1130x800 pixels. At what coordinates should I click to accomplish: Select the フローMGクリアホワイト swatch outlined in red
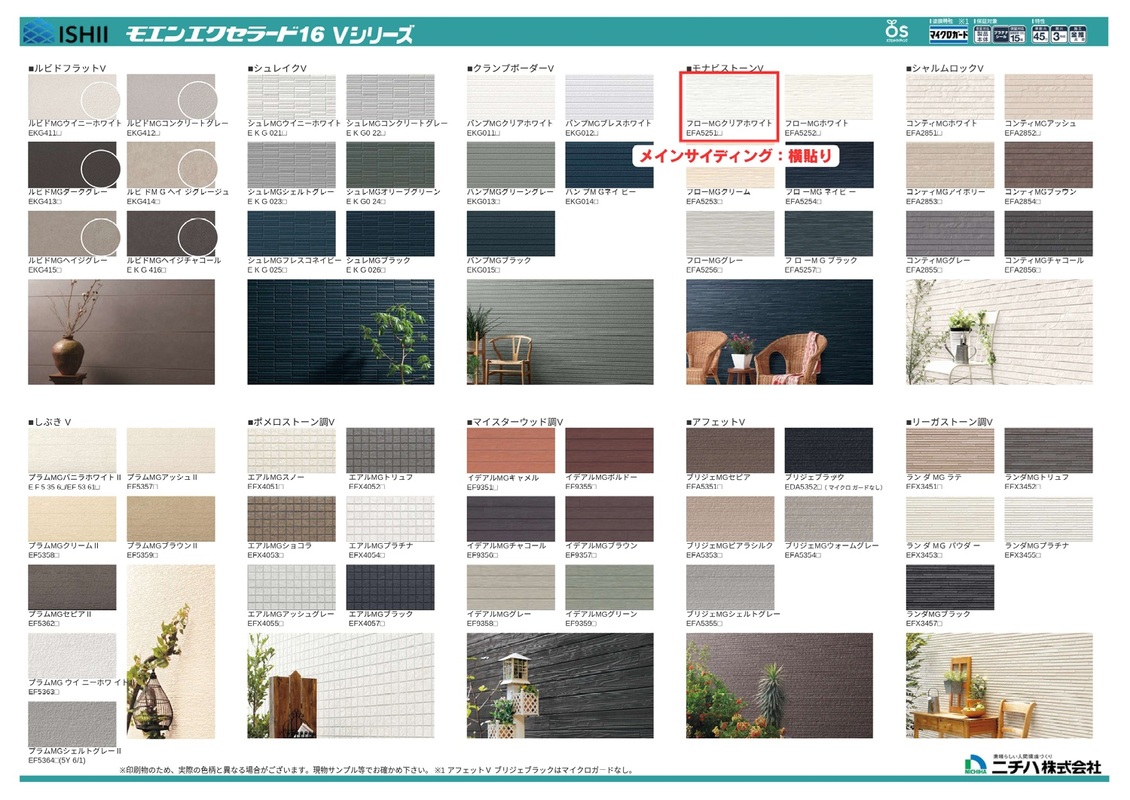[730, 96]
